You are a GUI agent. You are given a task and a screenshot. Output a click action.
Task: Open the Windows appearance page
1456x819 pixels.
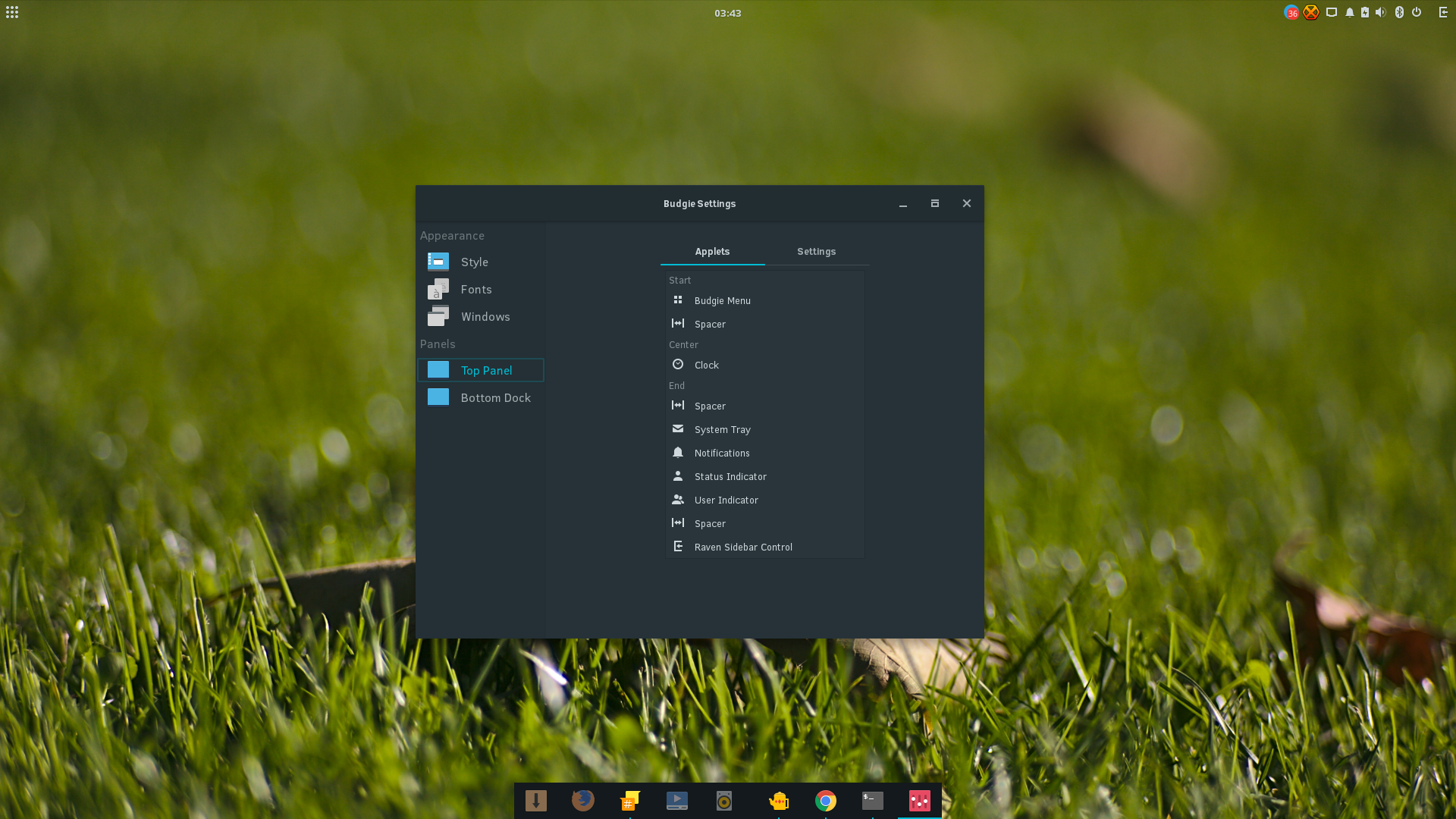[481, 316]
